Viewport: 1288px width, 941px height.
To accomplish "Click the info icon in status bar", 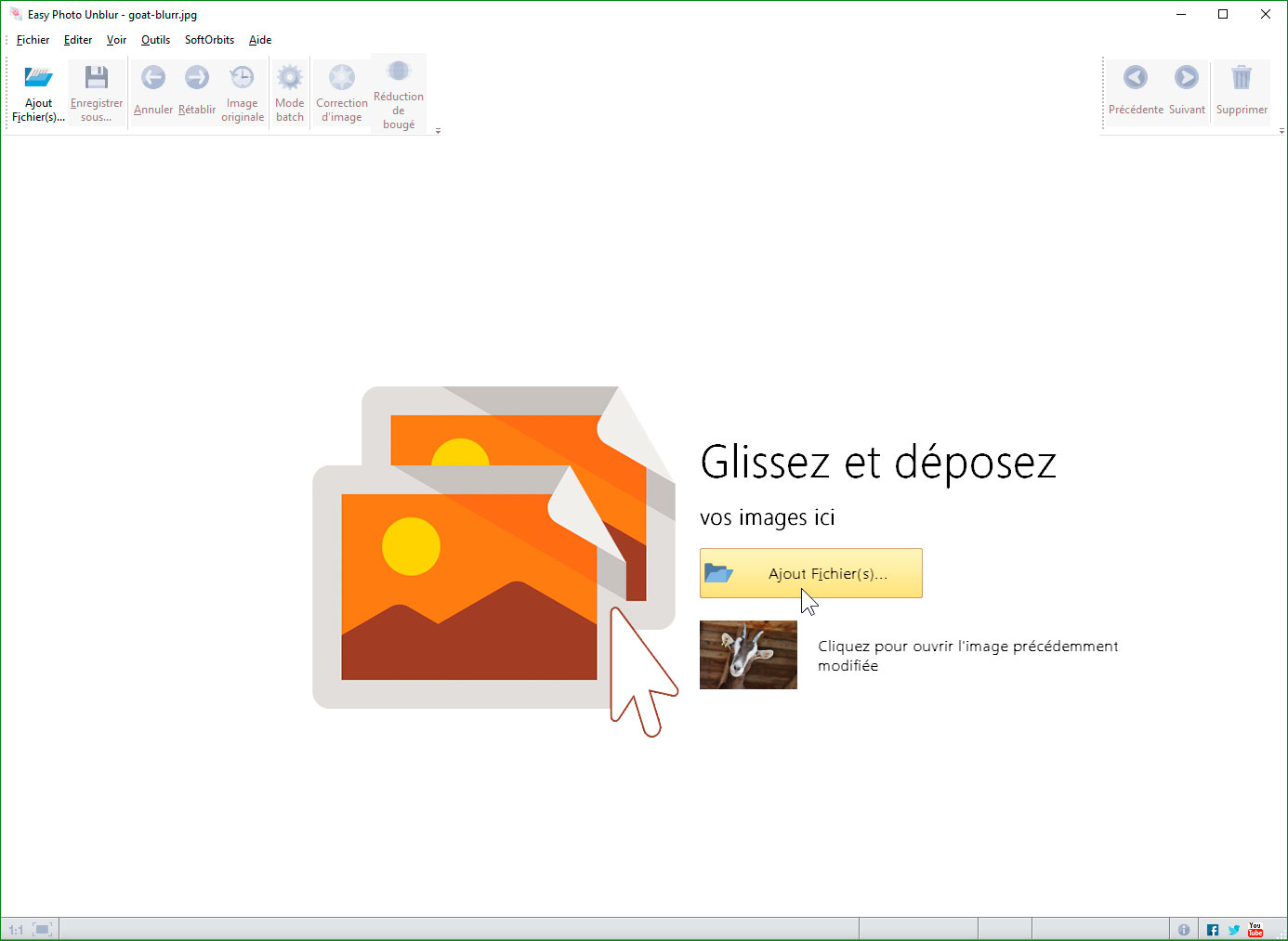I will [1184, 930].
